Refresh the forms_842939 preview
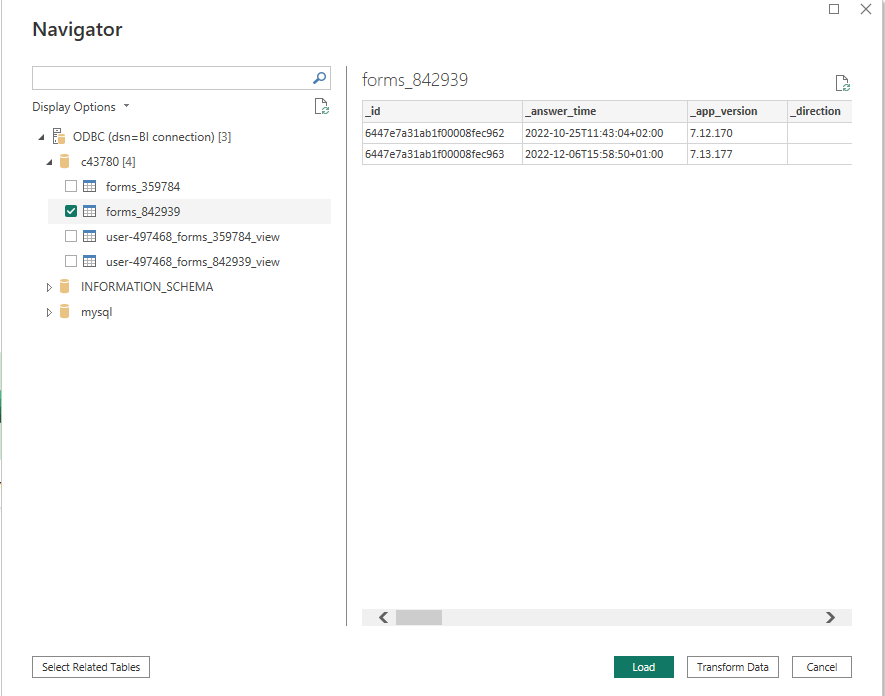Screen dimensions: 885x696 pos(843,83)
